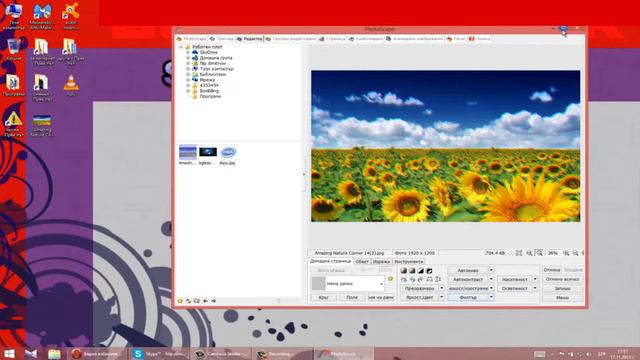Screen dimensions: 640x360
Task: Click the star favorites icon beside frame selector
Action: point(390,279)
